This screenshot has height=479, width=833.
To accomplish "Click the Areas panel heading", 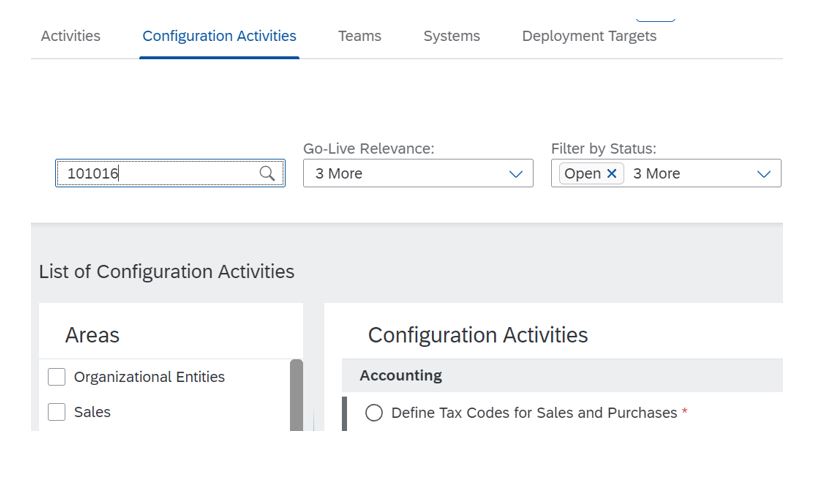I will pos(92,335).
